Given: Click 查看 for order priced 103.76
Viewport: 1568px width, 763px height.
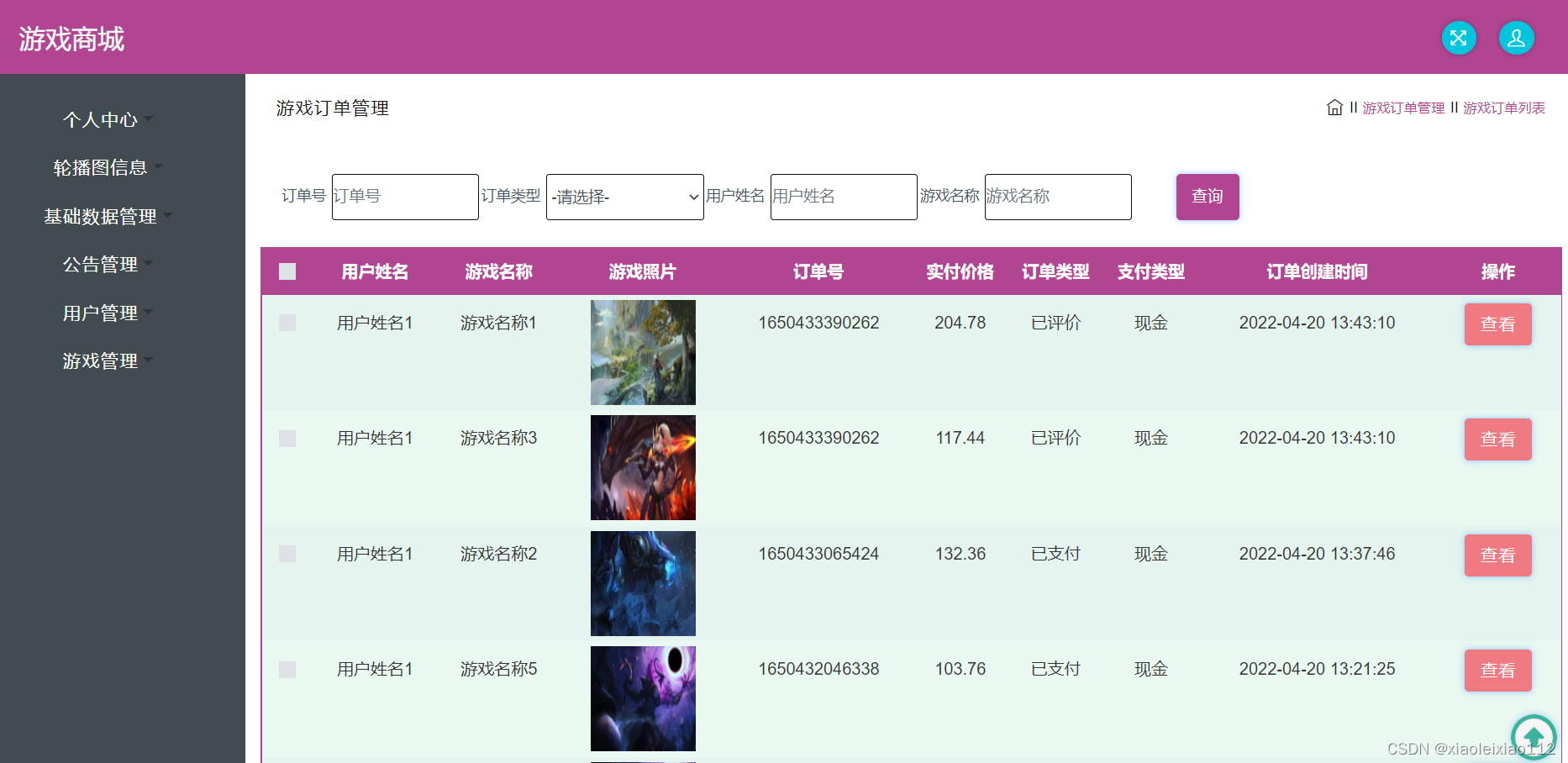Looking at the screenshot, I should tap(1497, 671).
